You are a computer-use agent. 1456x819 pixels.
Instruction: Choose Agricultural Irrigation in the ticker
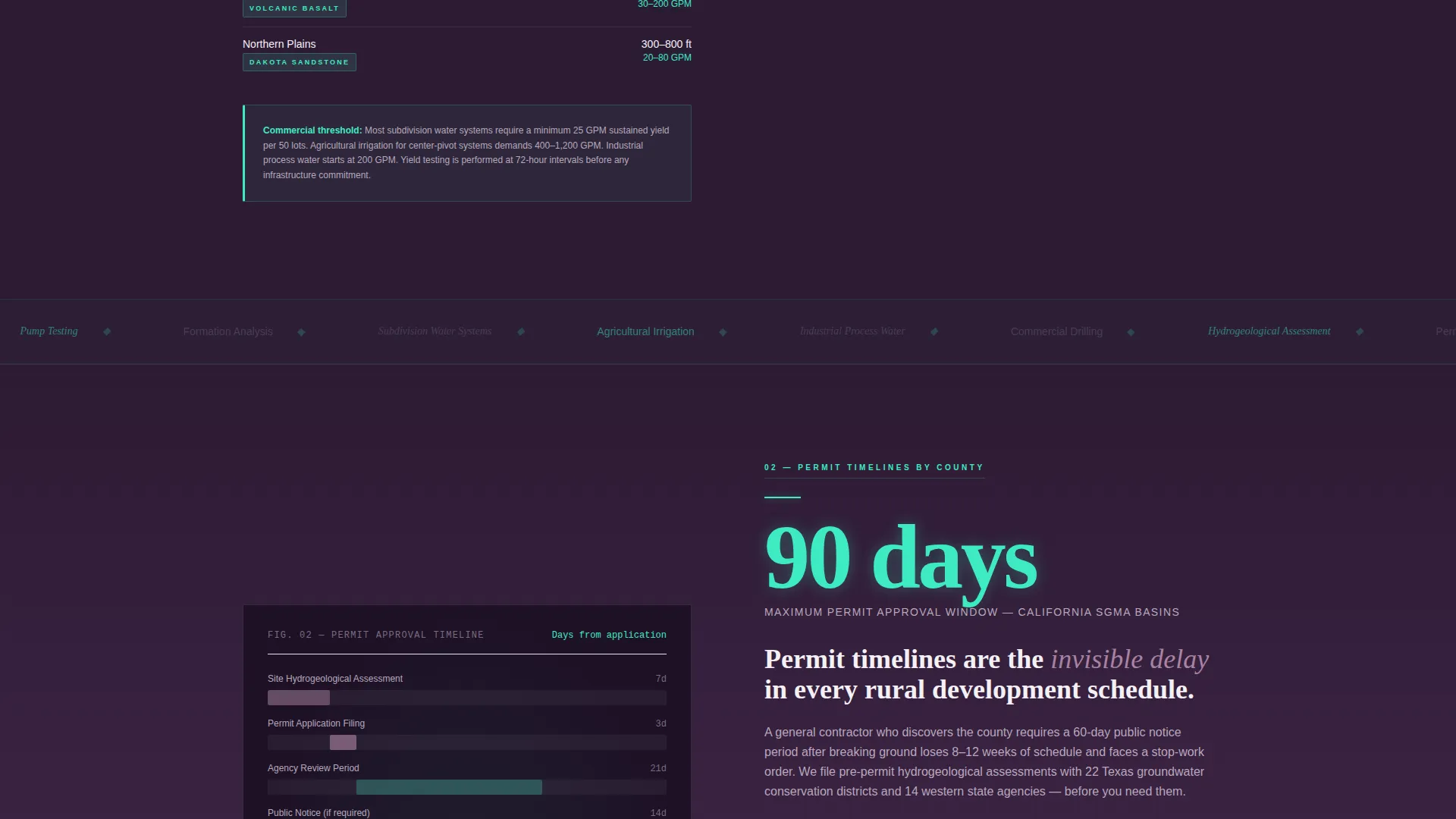(645, 332)
